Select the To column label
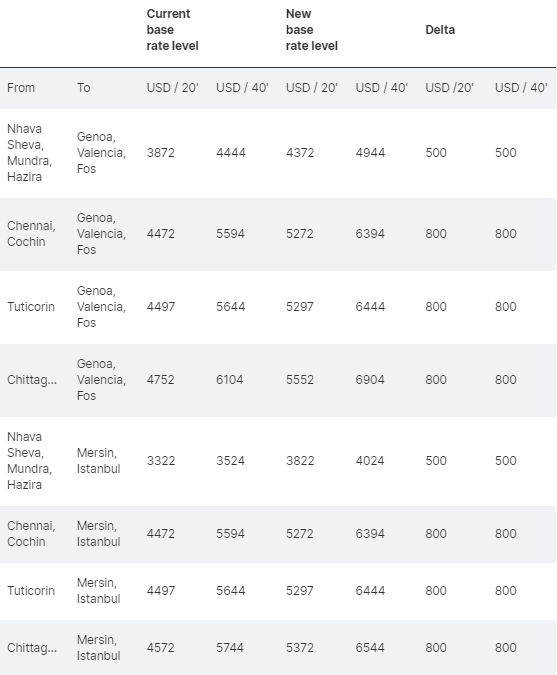The height and width of the screenshot is (675, 557). point(84,88)
